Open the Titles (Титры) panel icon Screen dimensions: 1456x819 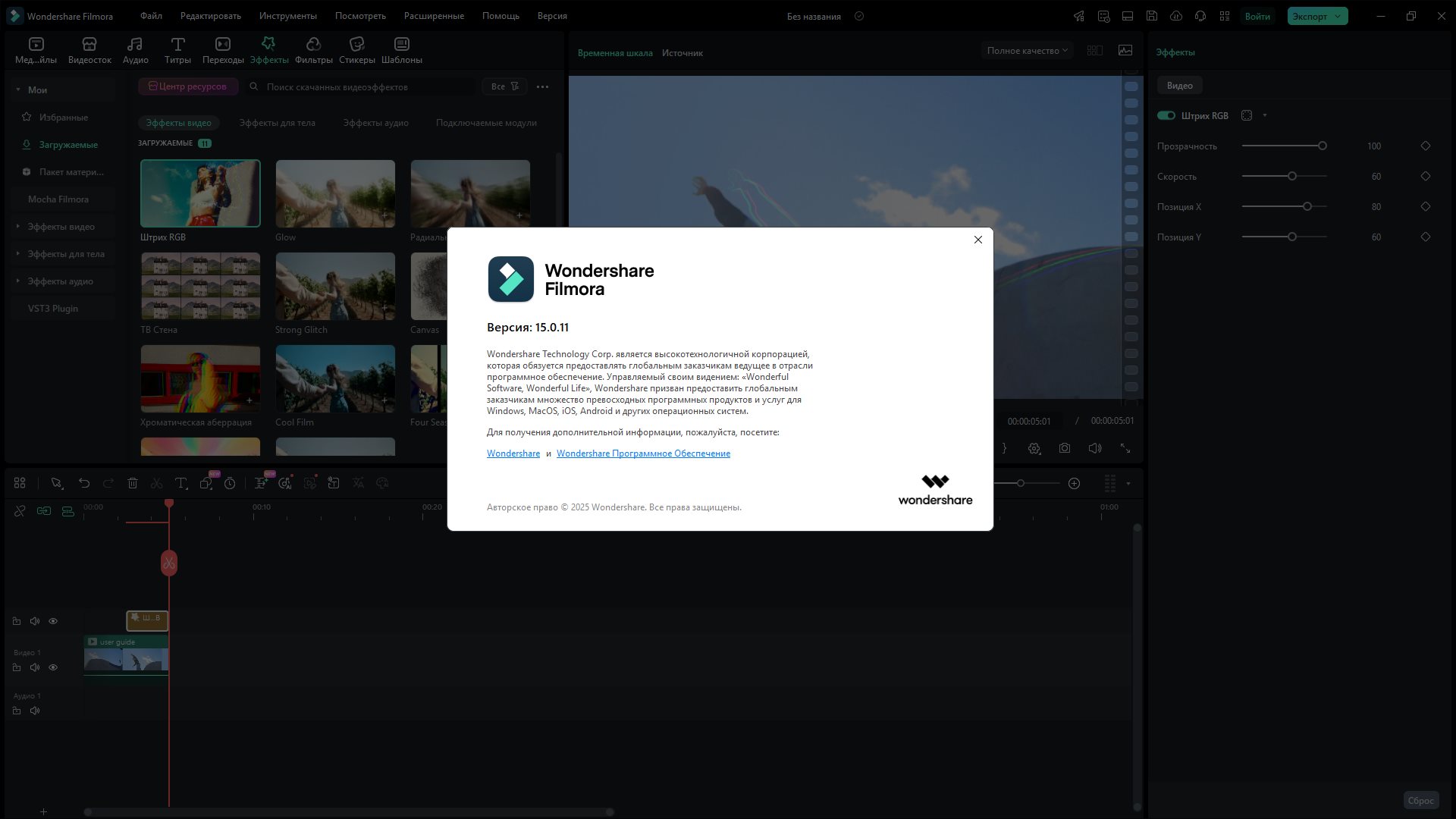pyautogui.click(x=177, y=45)
